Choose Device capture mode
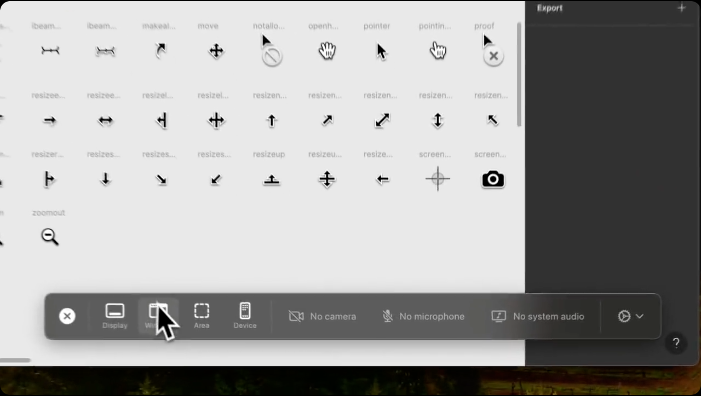701x396 pixels. pos(245,316)
